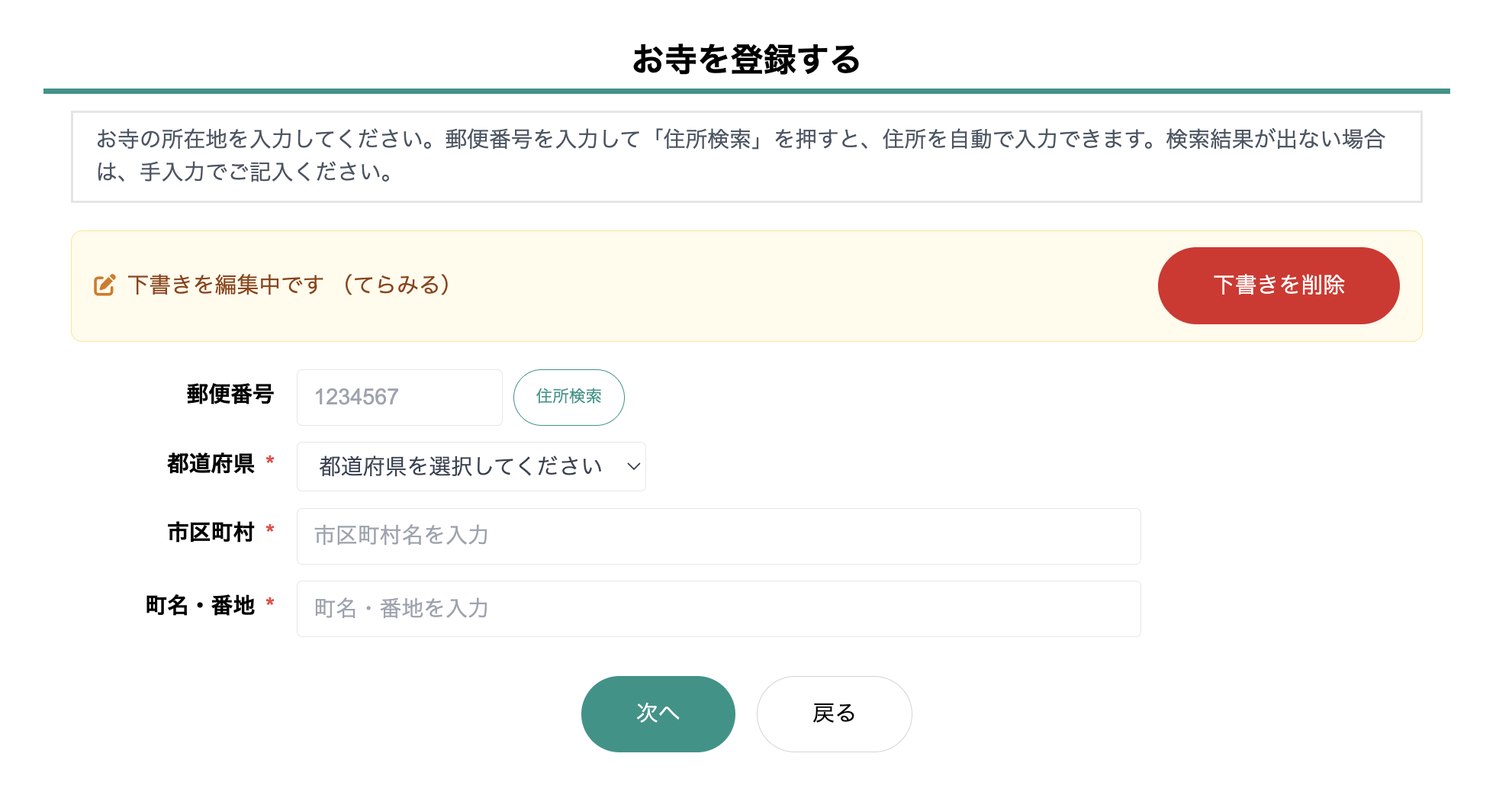Click the address instruction text box
This screenshot has width=1512, height=792.
(747, 156)
